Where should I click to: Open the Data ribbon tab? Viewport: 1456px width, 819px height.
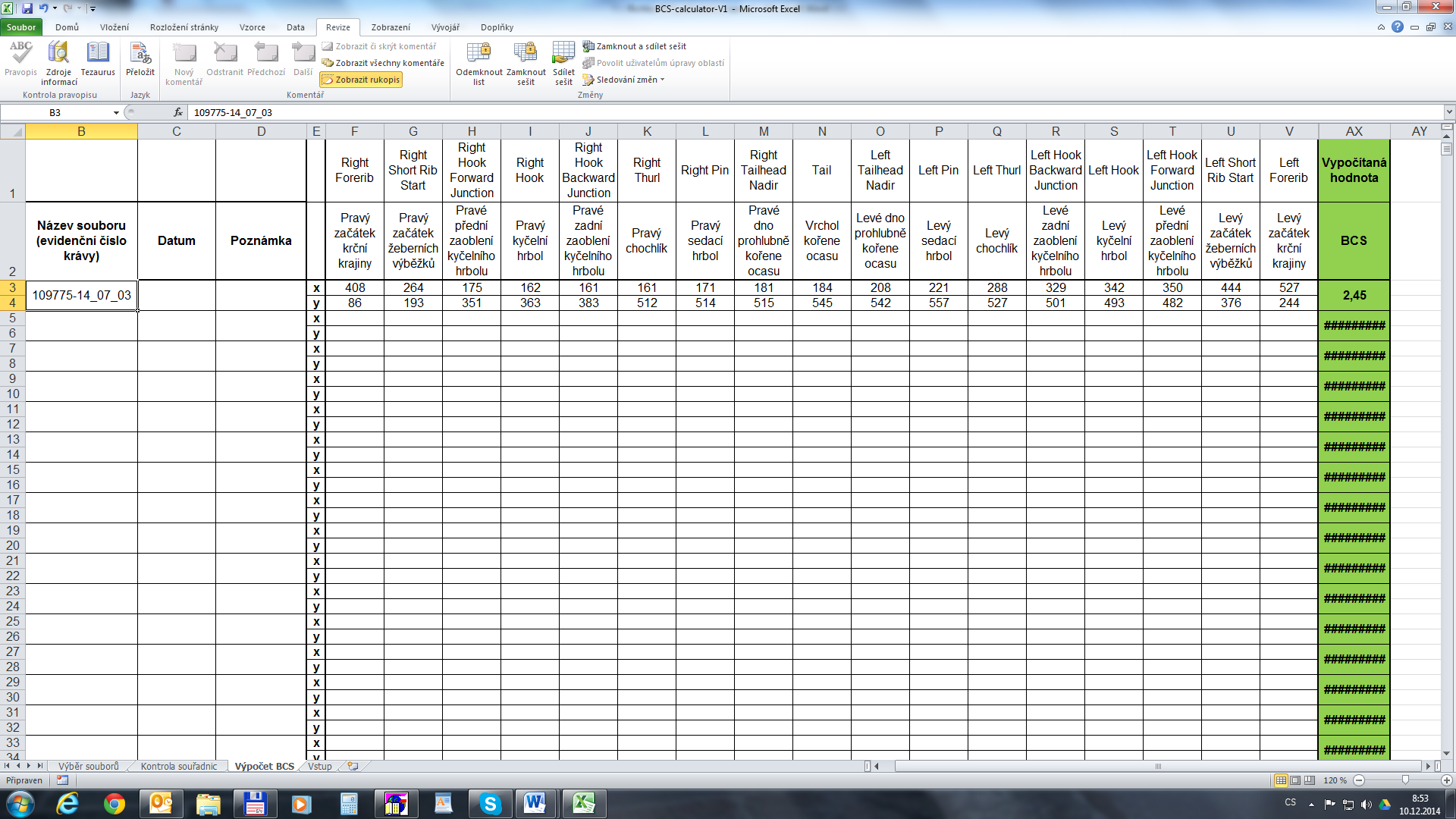tap(296, 27)
